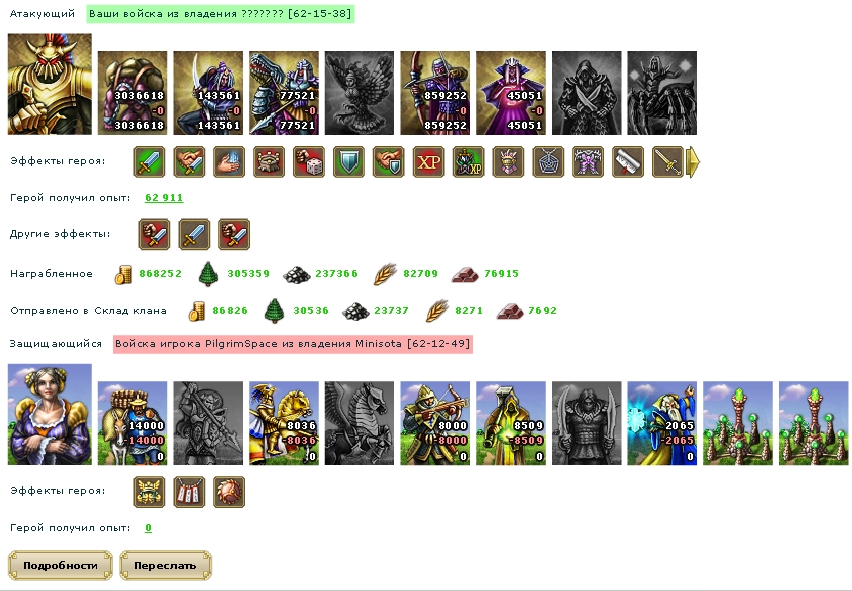Select the defender heroine portrait

[x=50, y=414]
